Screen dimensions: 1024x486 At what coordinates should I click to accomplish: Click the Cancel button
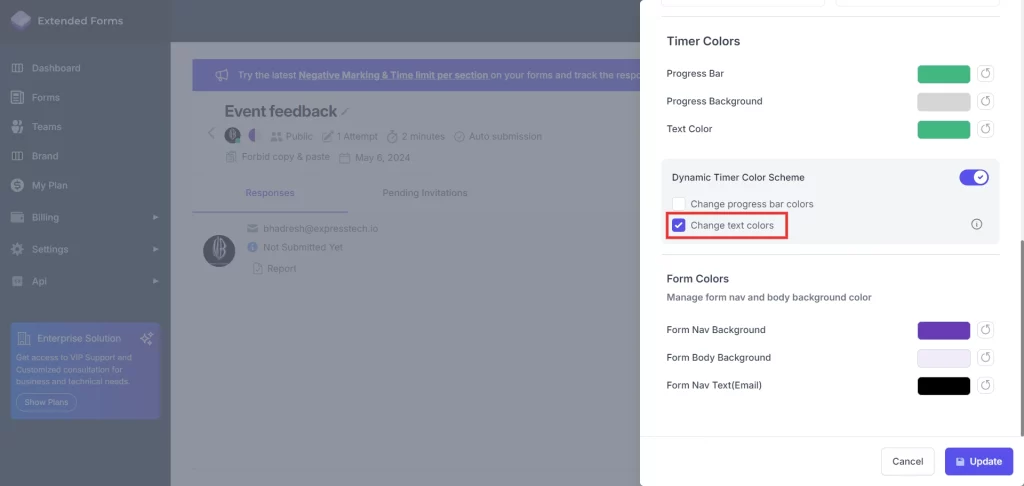point(907,461)
